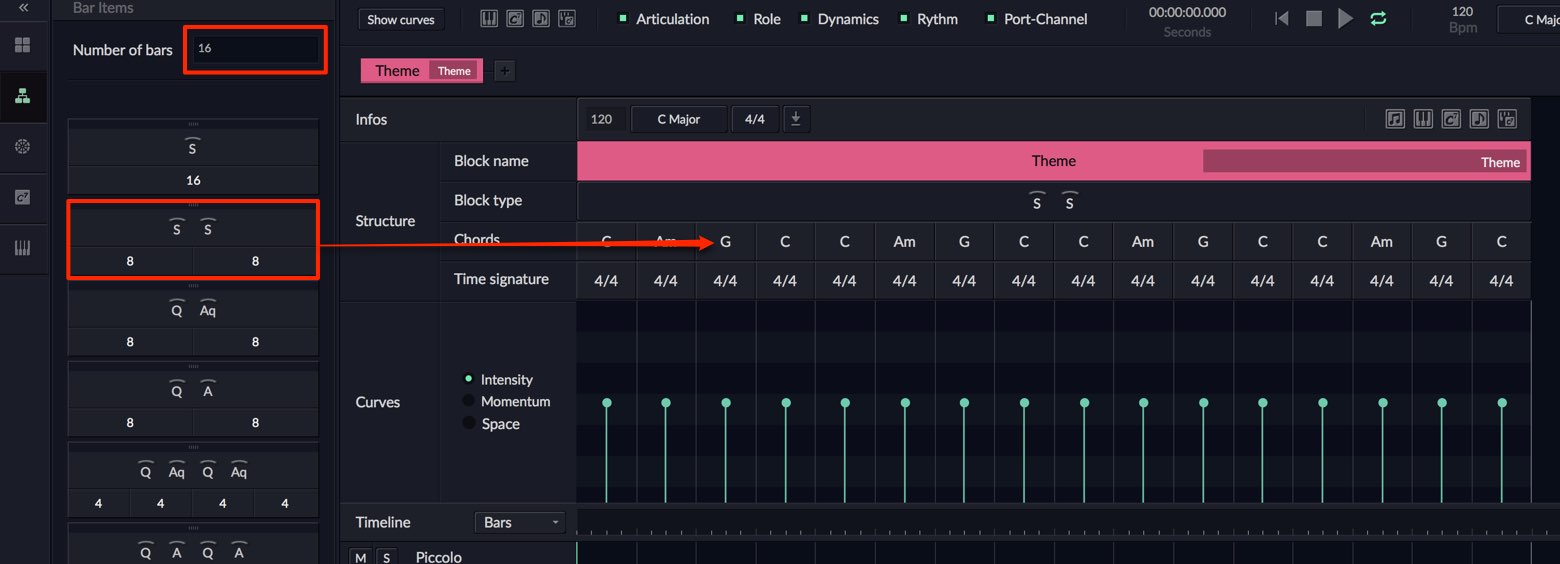Toggle the Articulation indicator

(x=664, y=19)
